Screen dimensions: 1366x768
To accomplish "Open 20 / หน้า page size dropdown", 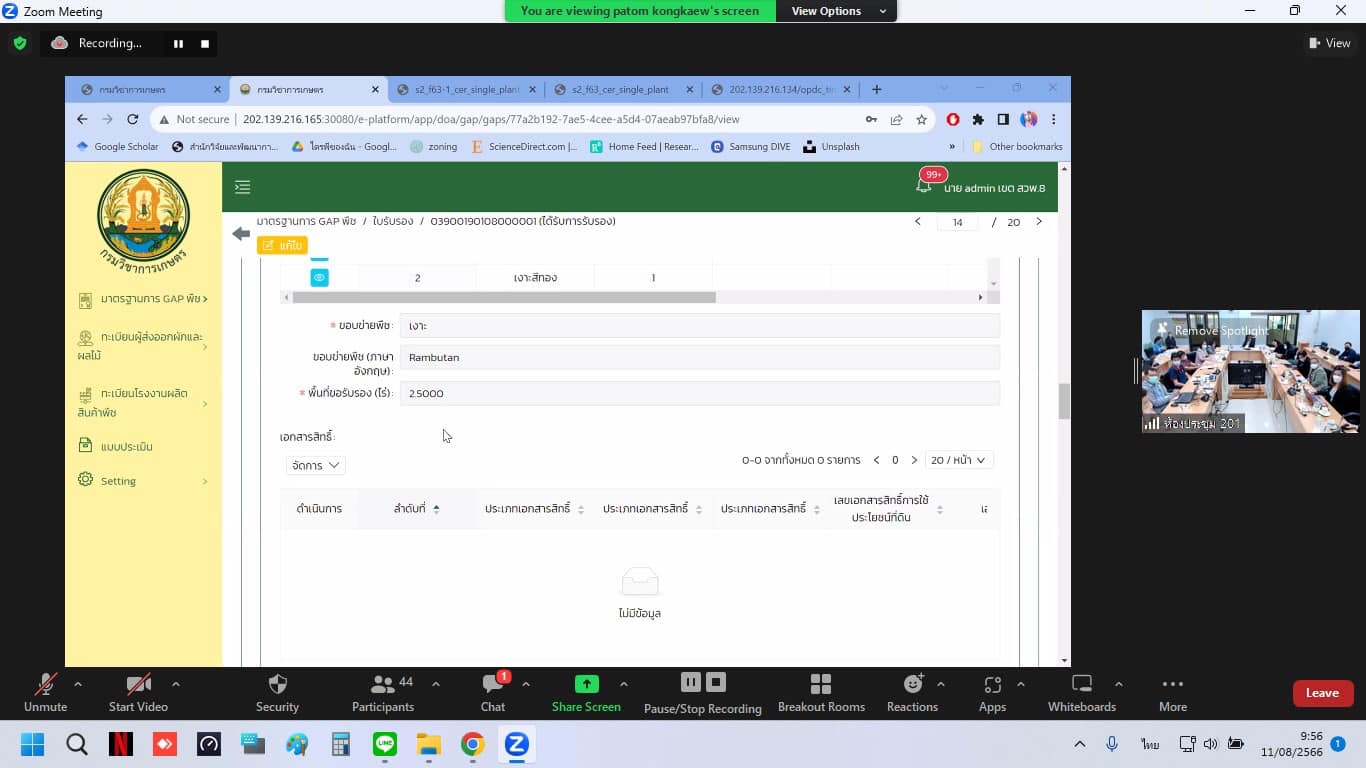I will tap(958, 460).
